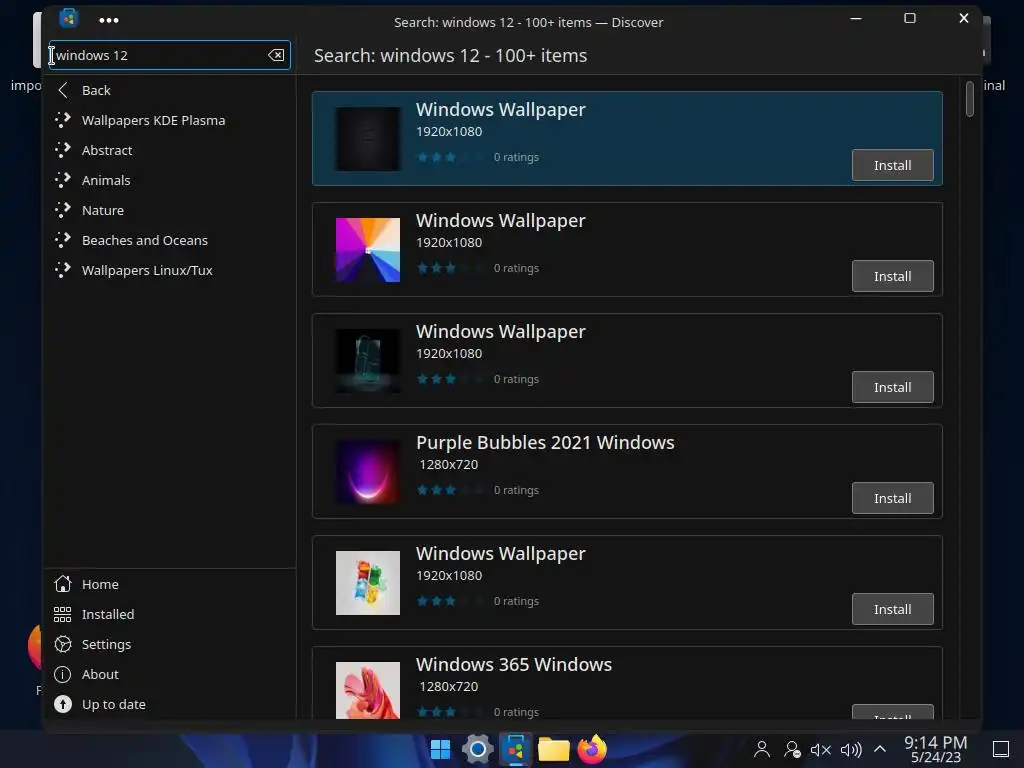1024x768 pixels.
Task: Open the teal glass wallpaper thumbnail
Action: click(368, 361)
